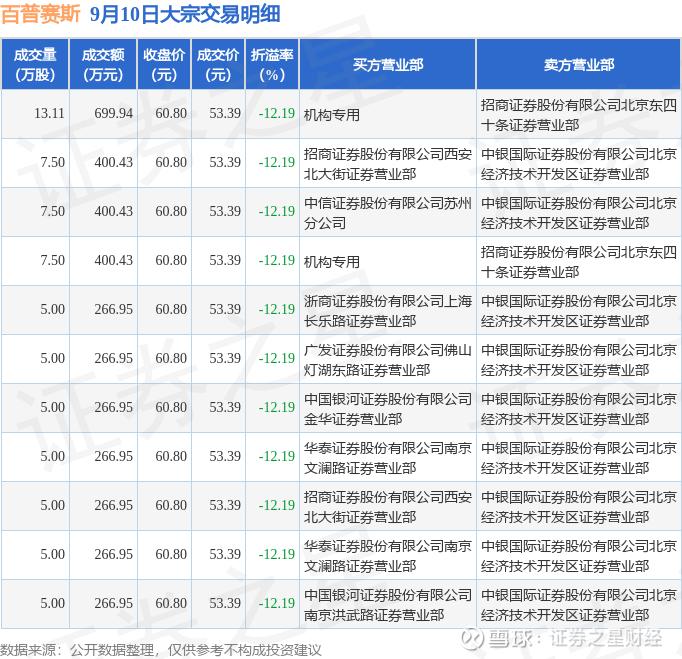
Task: Click 中银国际 seller in 中信证券苏州 row
Action: 578,213
